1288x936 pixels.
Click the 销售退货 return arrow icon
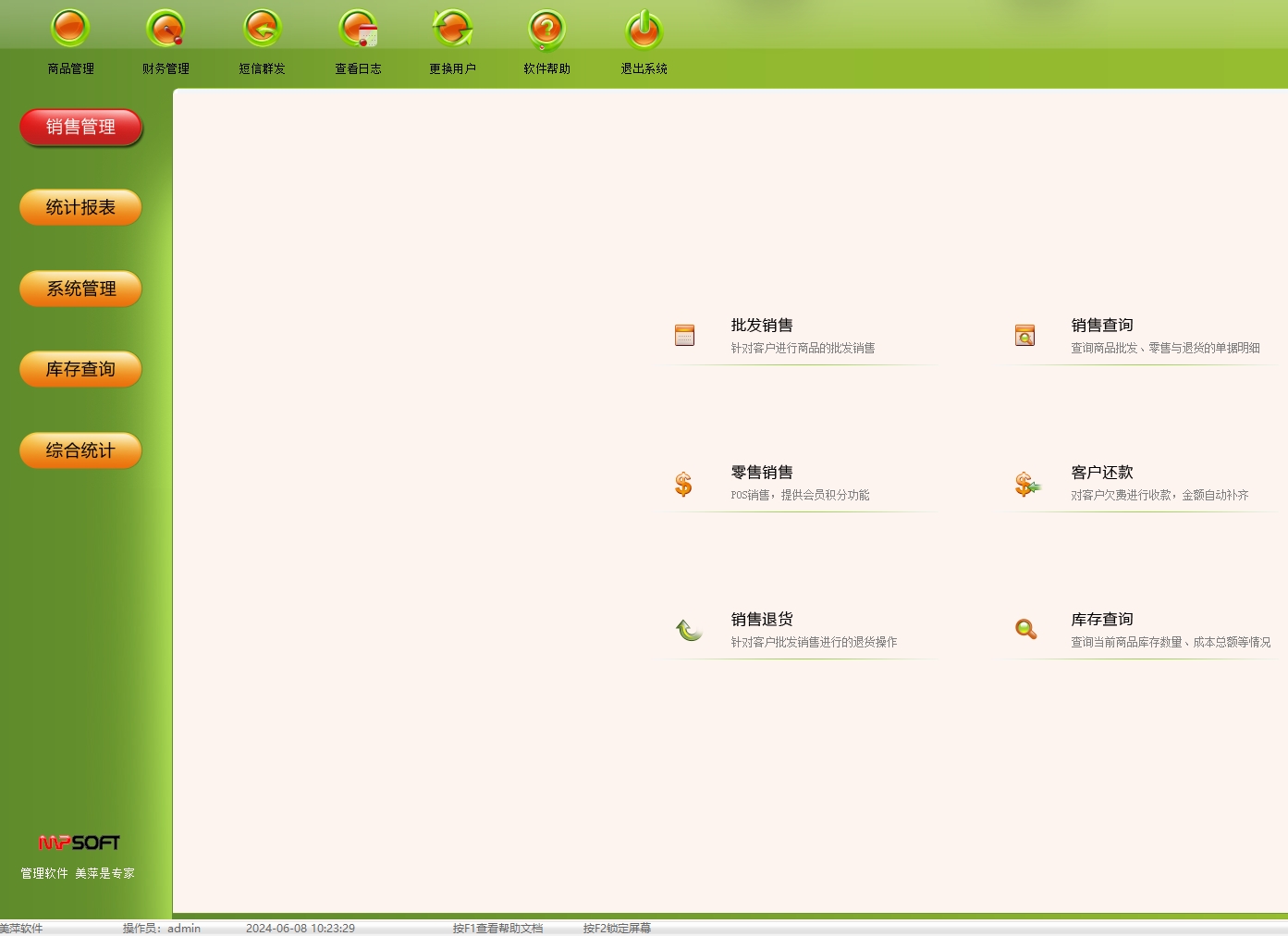688,630
